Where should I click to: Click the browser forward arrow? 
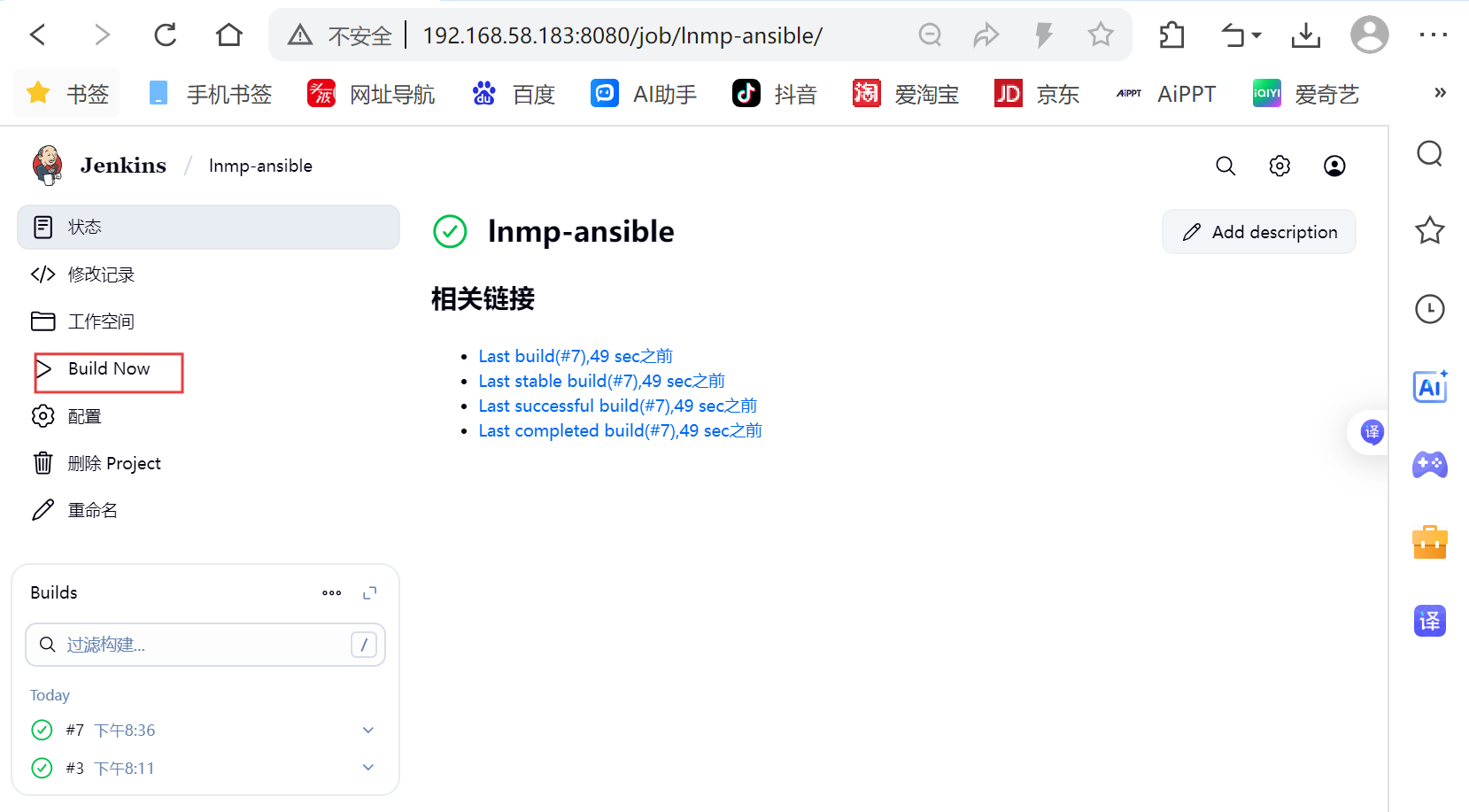coord(102,35)
